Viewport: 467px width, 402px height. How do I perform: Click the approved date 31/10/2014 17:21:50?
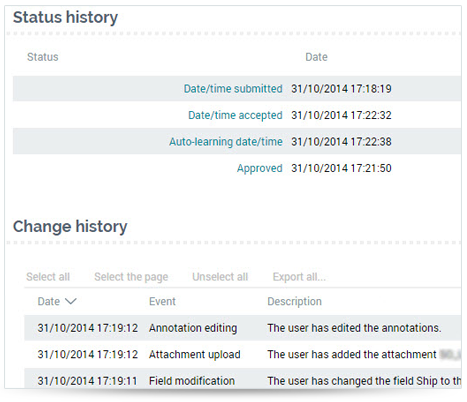point(341,168)
